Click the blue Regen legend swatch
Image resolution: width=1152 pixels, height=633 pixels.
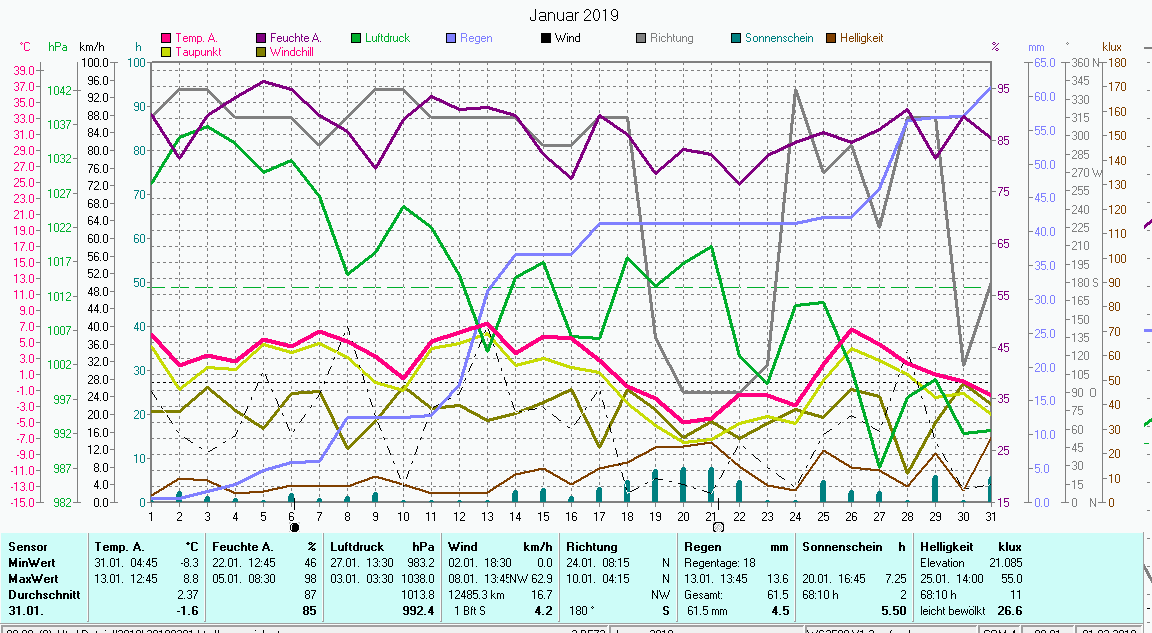[x=451, y=38]
